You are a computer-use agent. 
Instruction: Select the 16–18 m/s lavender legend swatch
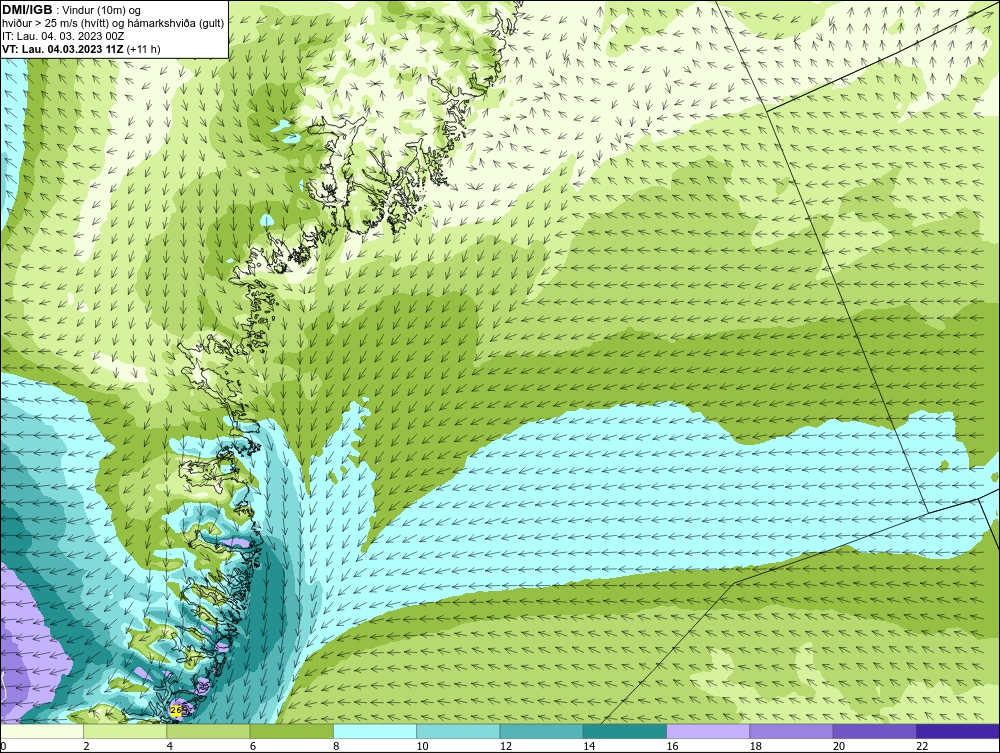708,731
